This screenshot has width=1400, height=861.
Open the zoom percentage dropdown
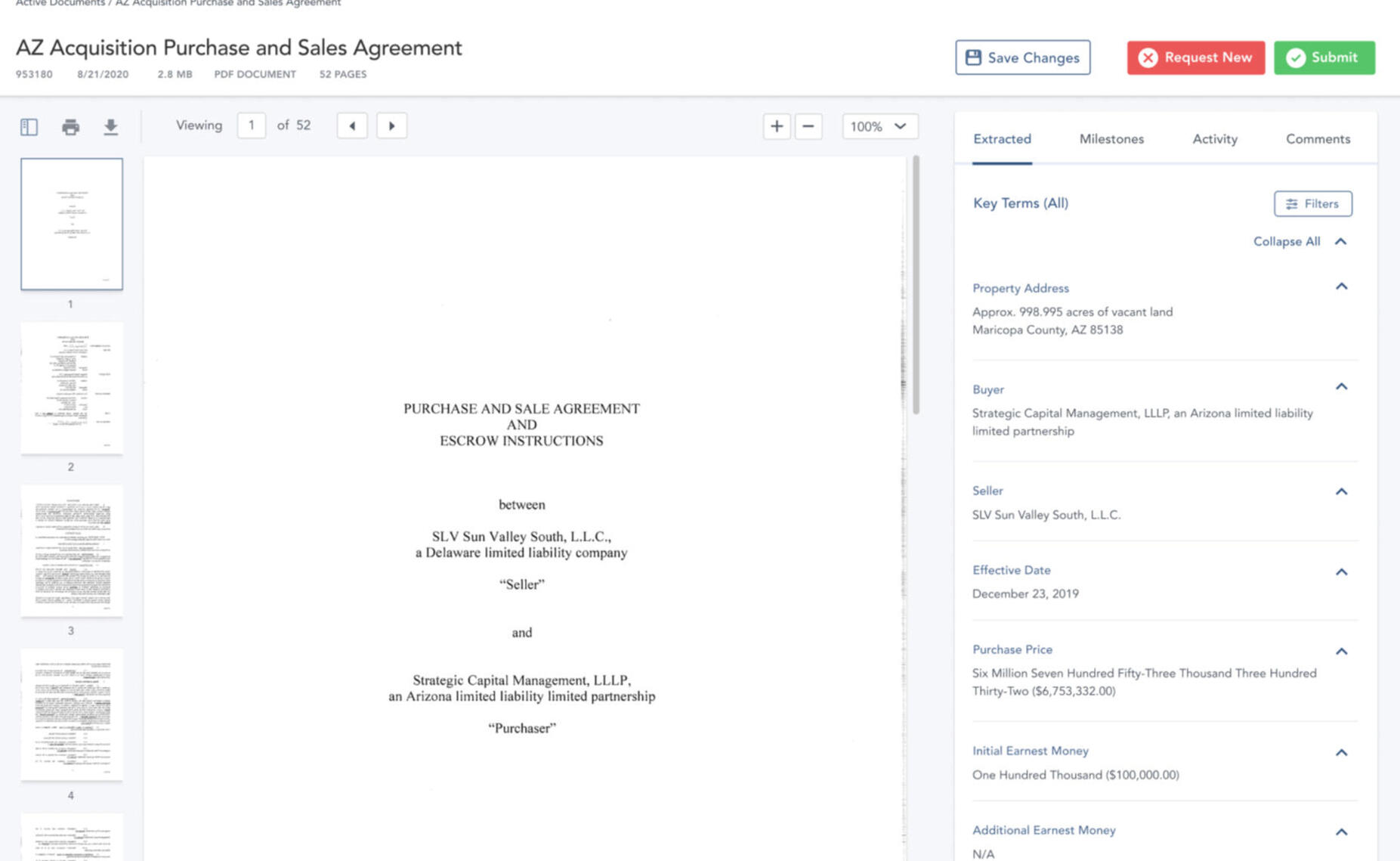tap(879, 126)
